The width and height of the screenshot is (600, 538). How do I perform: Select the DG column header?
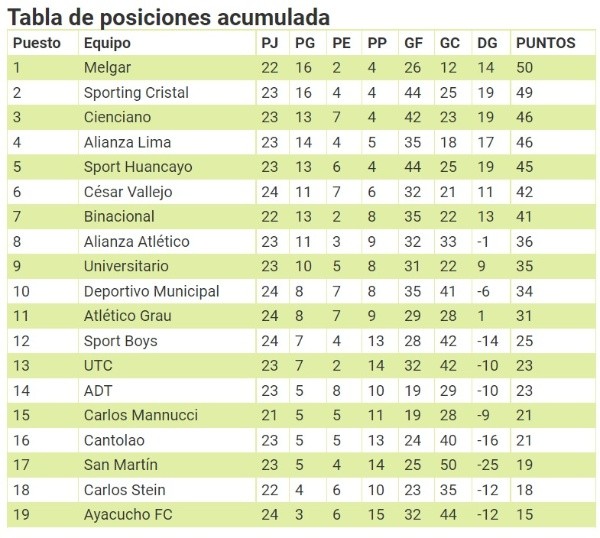click(487, 43)
